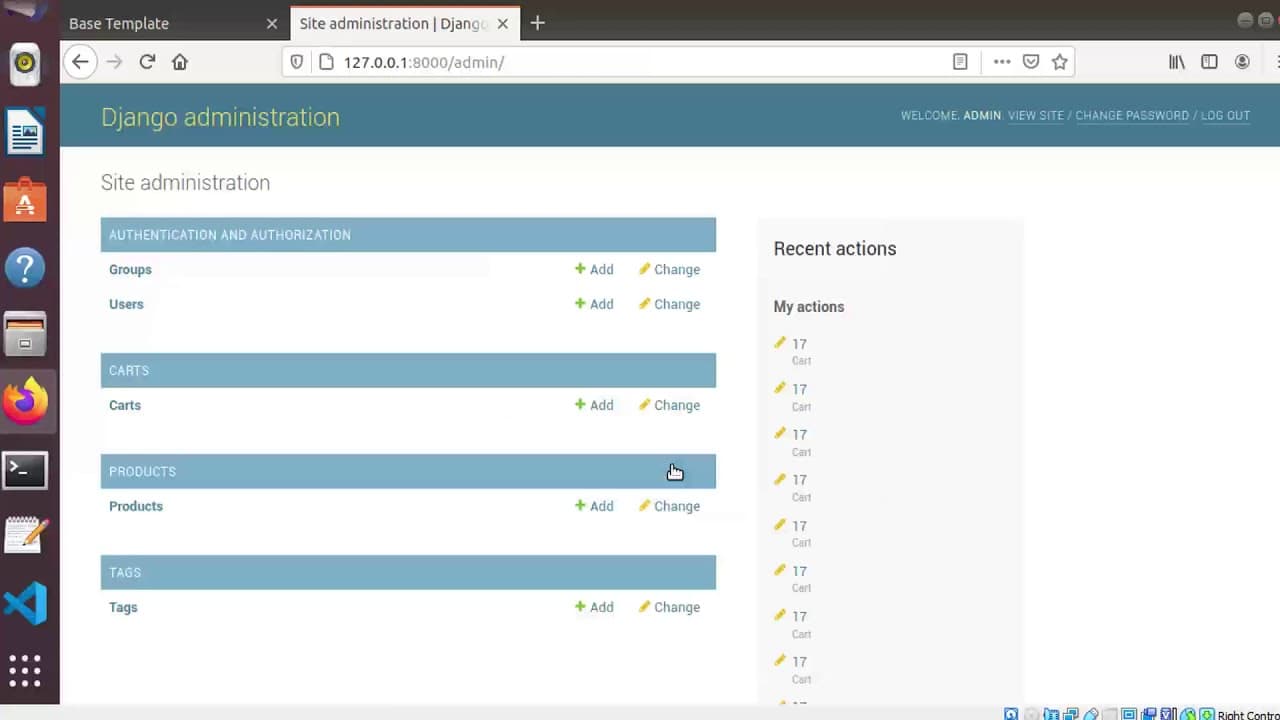1280x720 pixels.
Task: Click Change for Users
Action: [669, 304]
